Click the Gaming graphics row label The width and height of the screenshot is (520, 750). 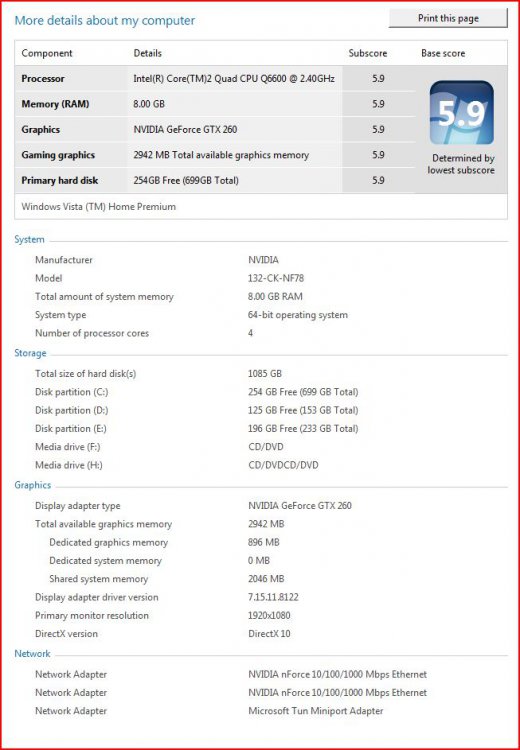pyautogui.click(x=58, y=155)
